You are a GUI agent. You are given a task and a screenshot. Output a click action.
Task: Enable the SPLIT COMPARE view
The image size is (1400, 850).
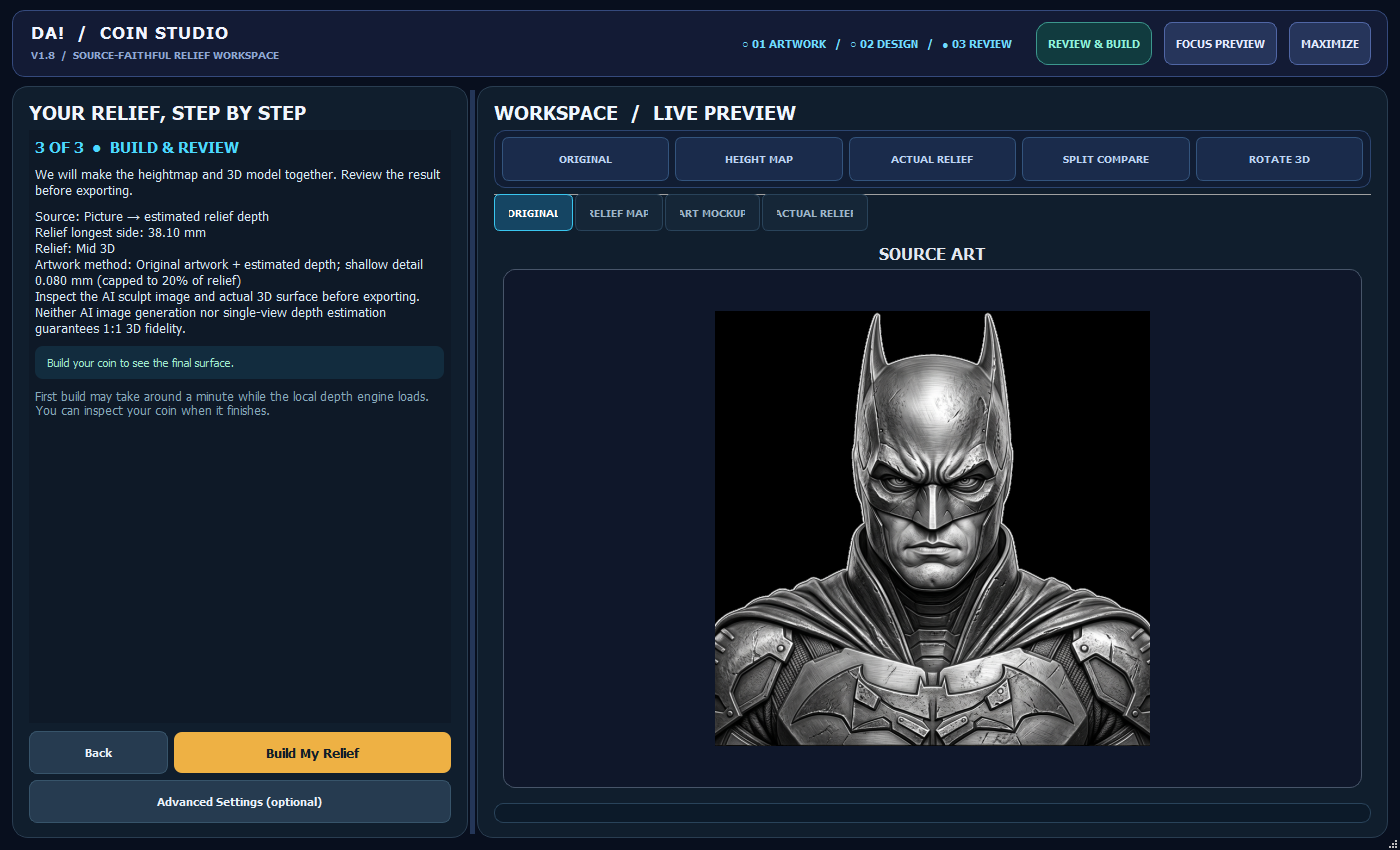(1106, 159)
